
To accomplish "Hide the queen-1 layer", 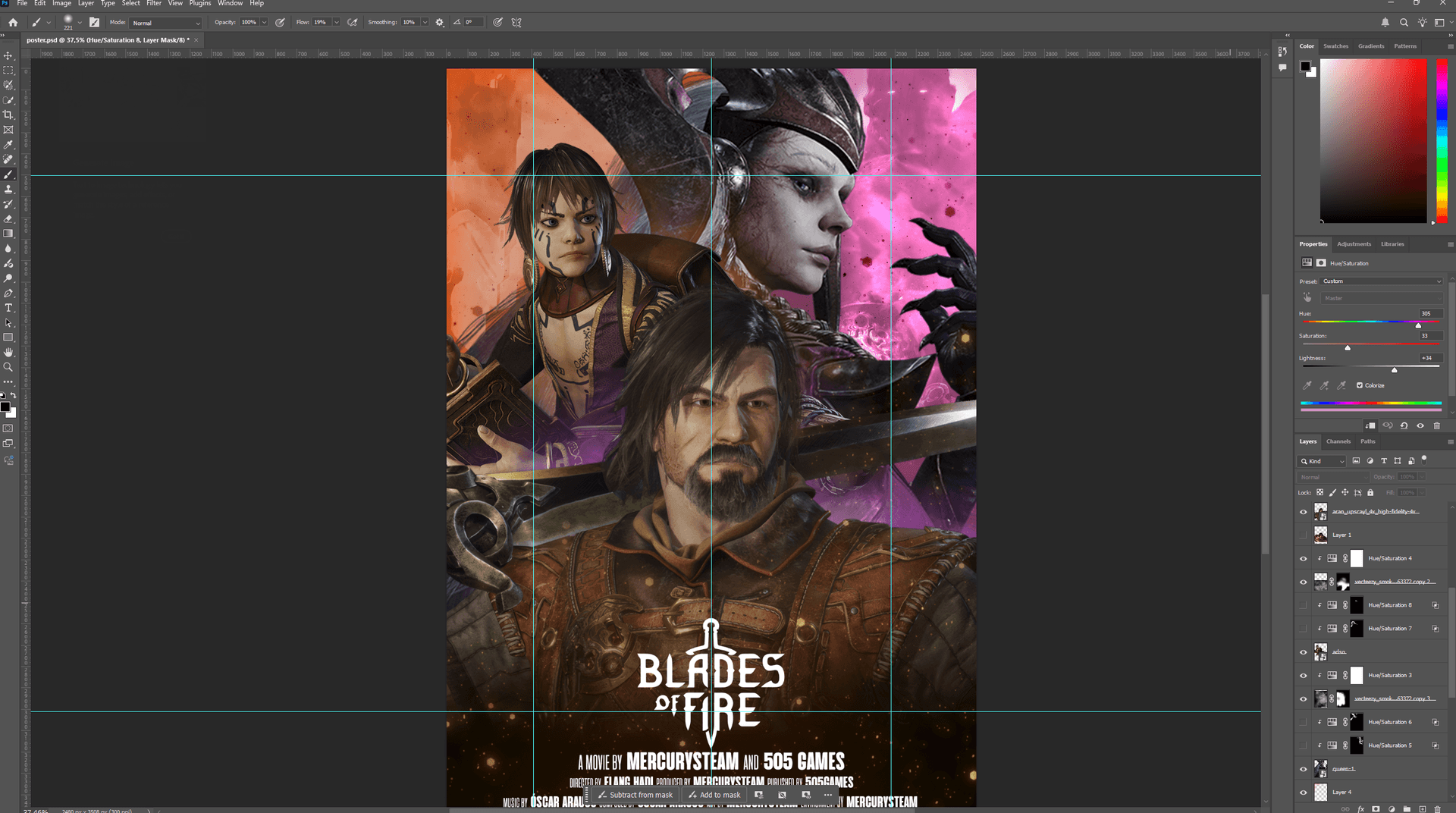I will (1304, 769).
